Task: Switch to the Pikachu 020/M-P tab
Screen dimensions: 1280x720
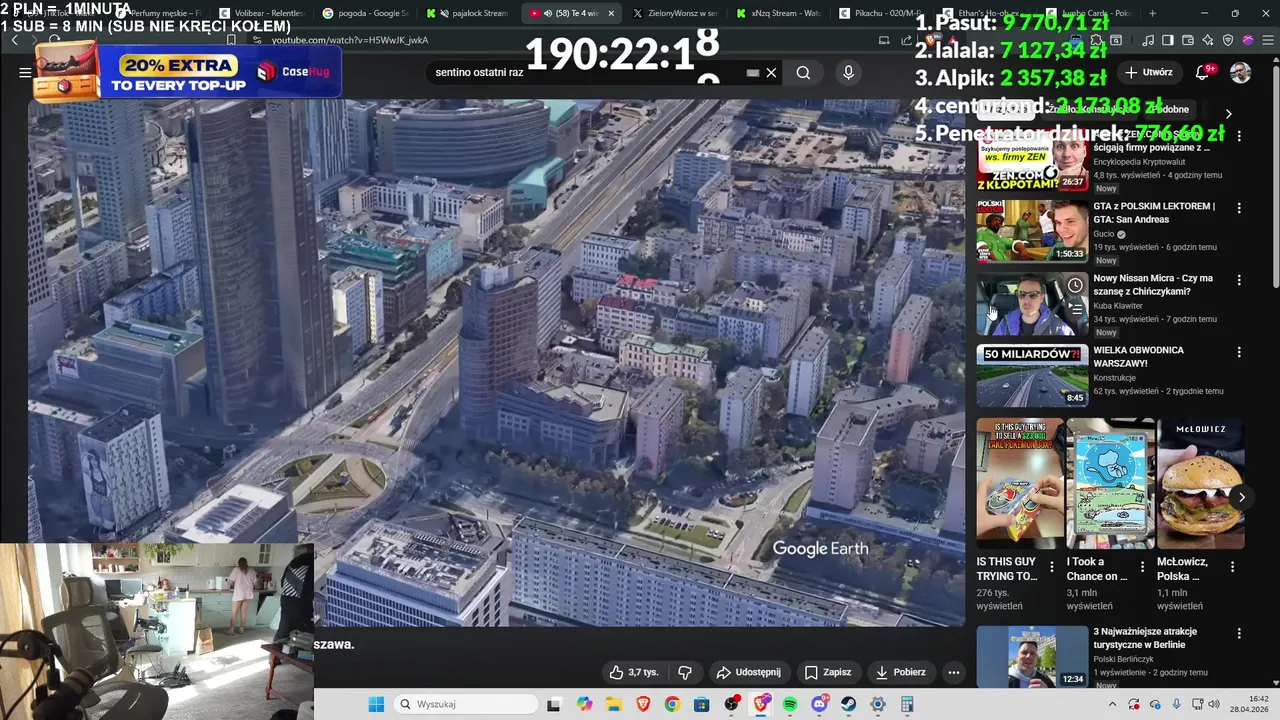Action: pyautogui.click(x=885, y=13)
